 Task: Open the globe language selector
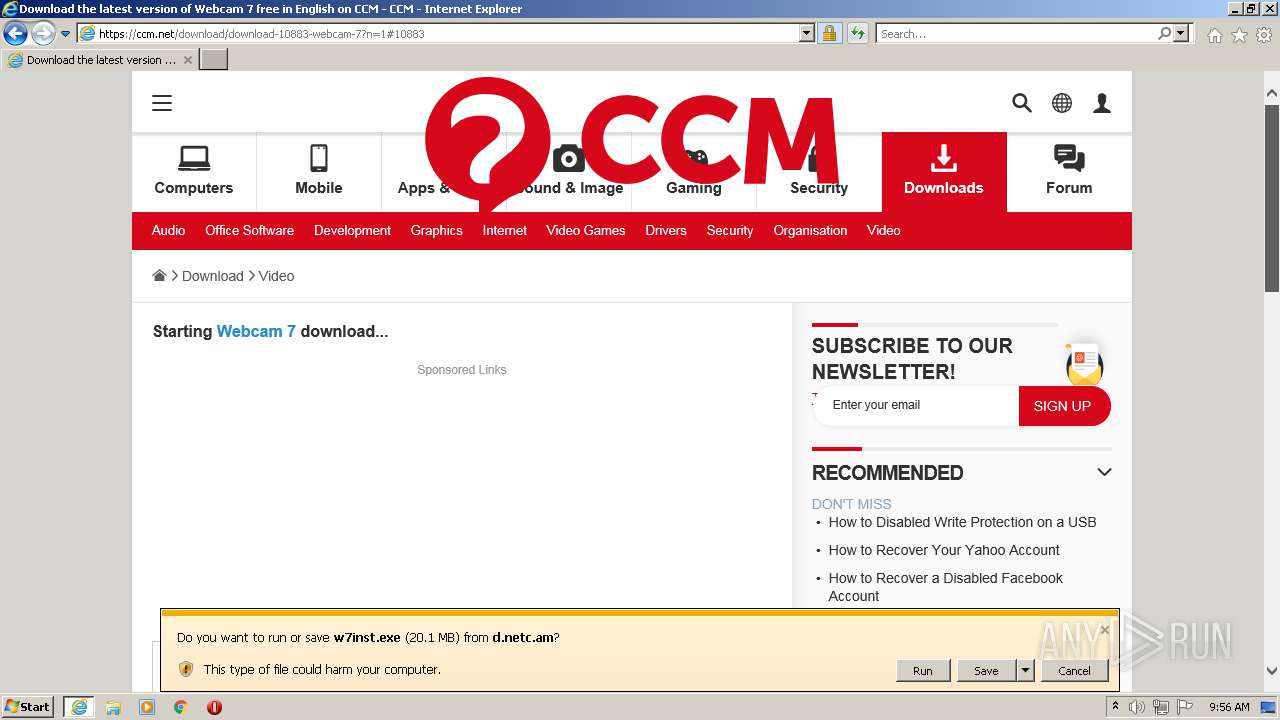[1062, 103]
